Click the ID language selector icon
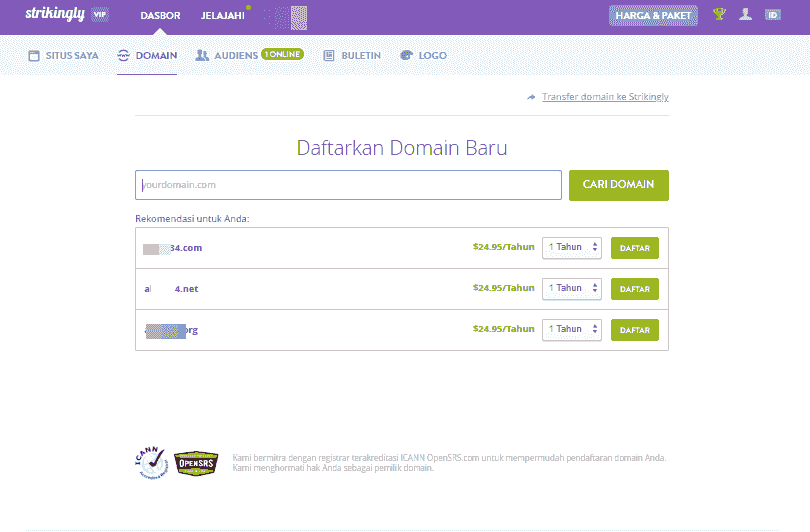The height and width of the screenshot is (532, 810). [773, 15]
